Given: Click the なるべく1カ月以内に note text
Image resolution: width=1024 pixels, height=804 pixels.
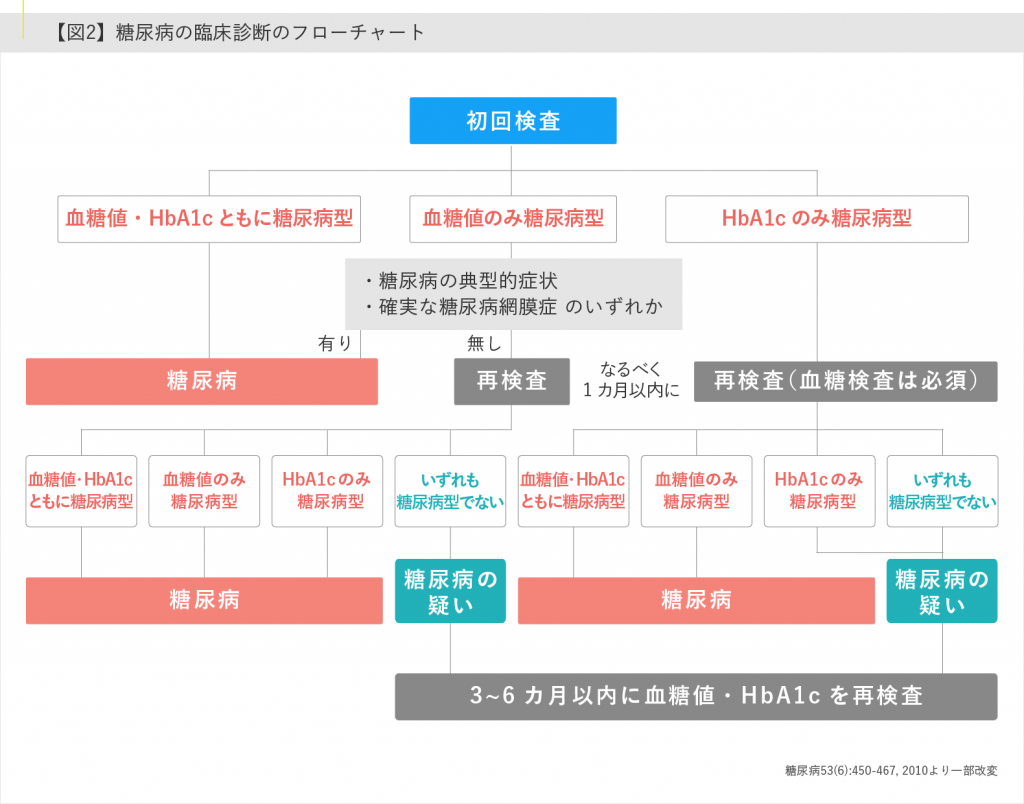Looking at the screenshot, I should pos(631,381).
